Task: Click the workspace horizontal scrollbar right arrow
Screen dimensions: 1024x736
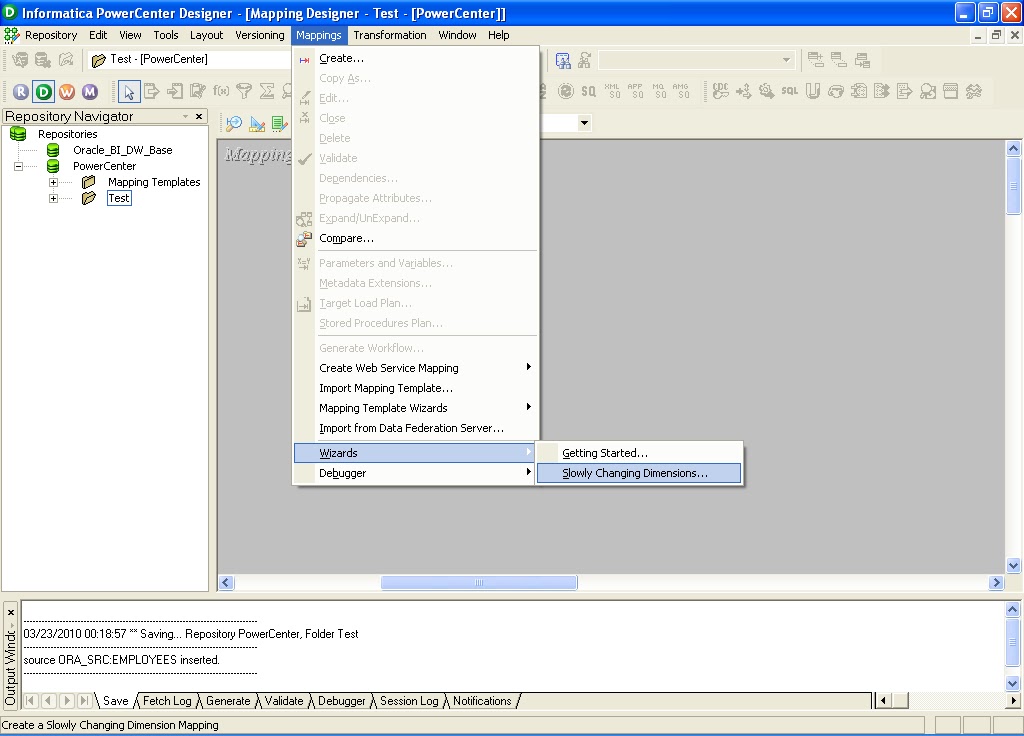Action: pyautogui.click(x=995, y=583)
